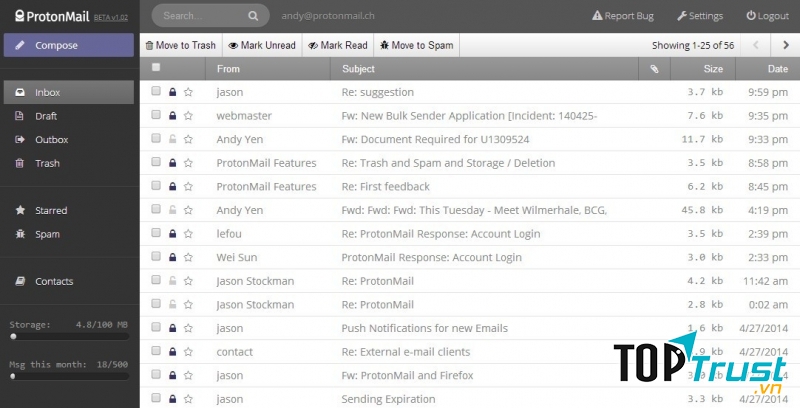Open the Inbox folder
The height and width of the screenshot is (408, 800).
pos(69,92)
